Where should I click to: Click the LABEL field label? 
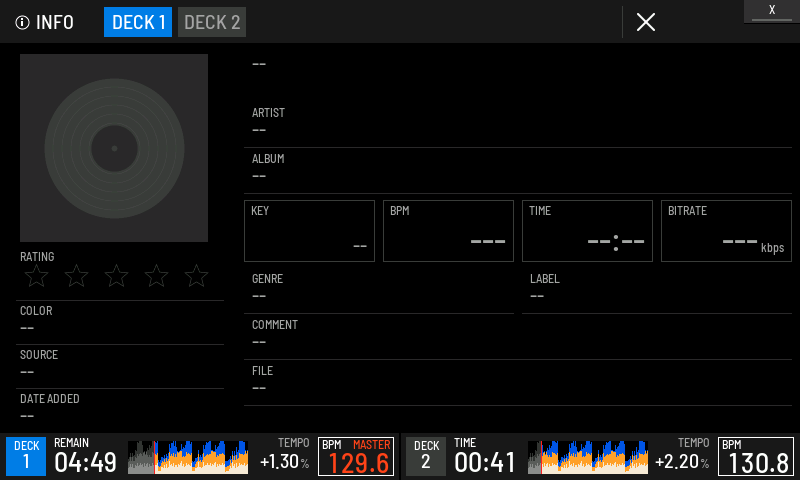[544, 279]
